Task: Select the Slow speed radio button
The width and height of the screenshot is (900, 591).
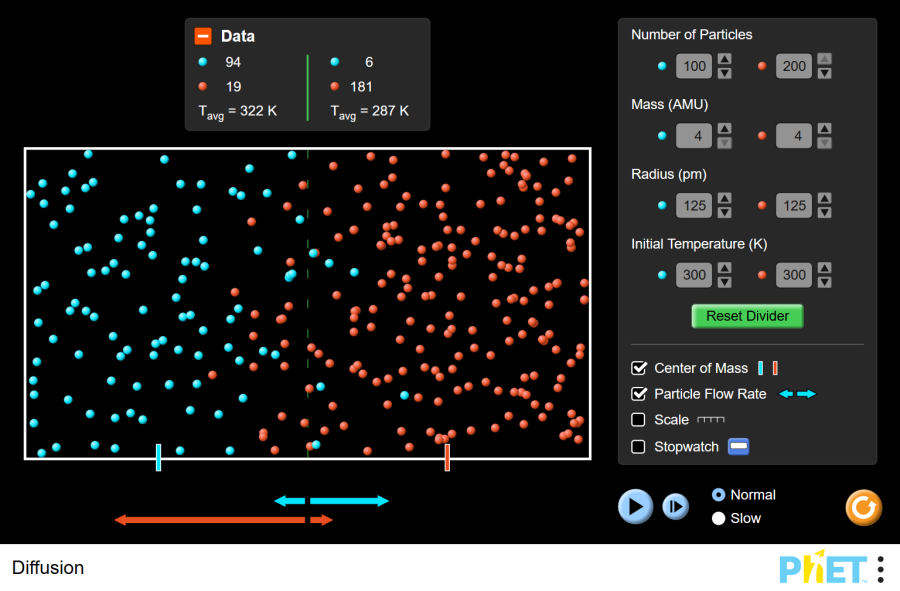Action: coord(718,518)
